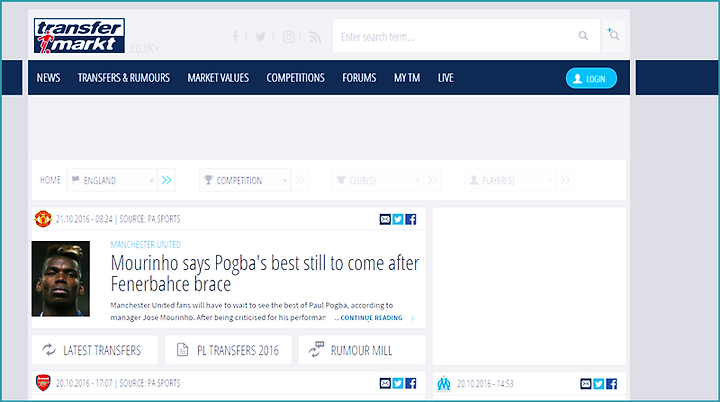Click the double arrow next to the Club(s) dropdown

pos(432,180)
